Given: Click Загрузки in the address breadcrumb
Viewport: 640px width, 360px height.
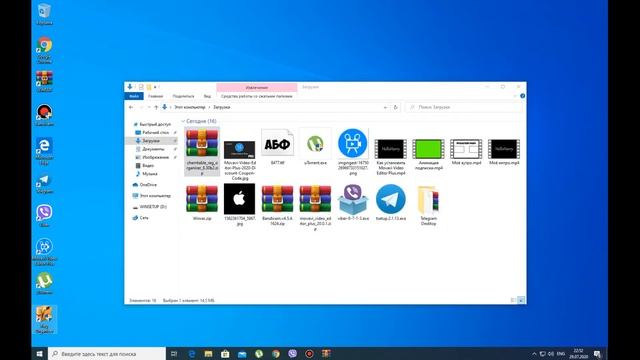Looking at the screenshot, I should (222, 107).
